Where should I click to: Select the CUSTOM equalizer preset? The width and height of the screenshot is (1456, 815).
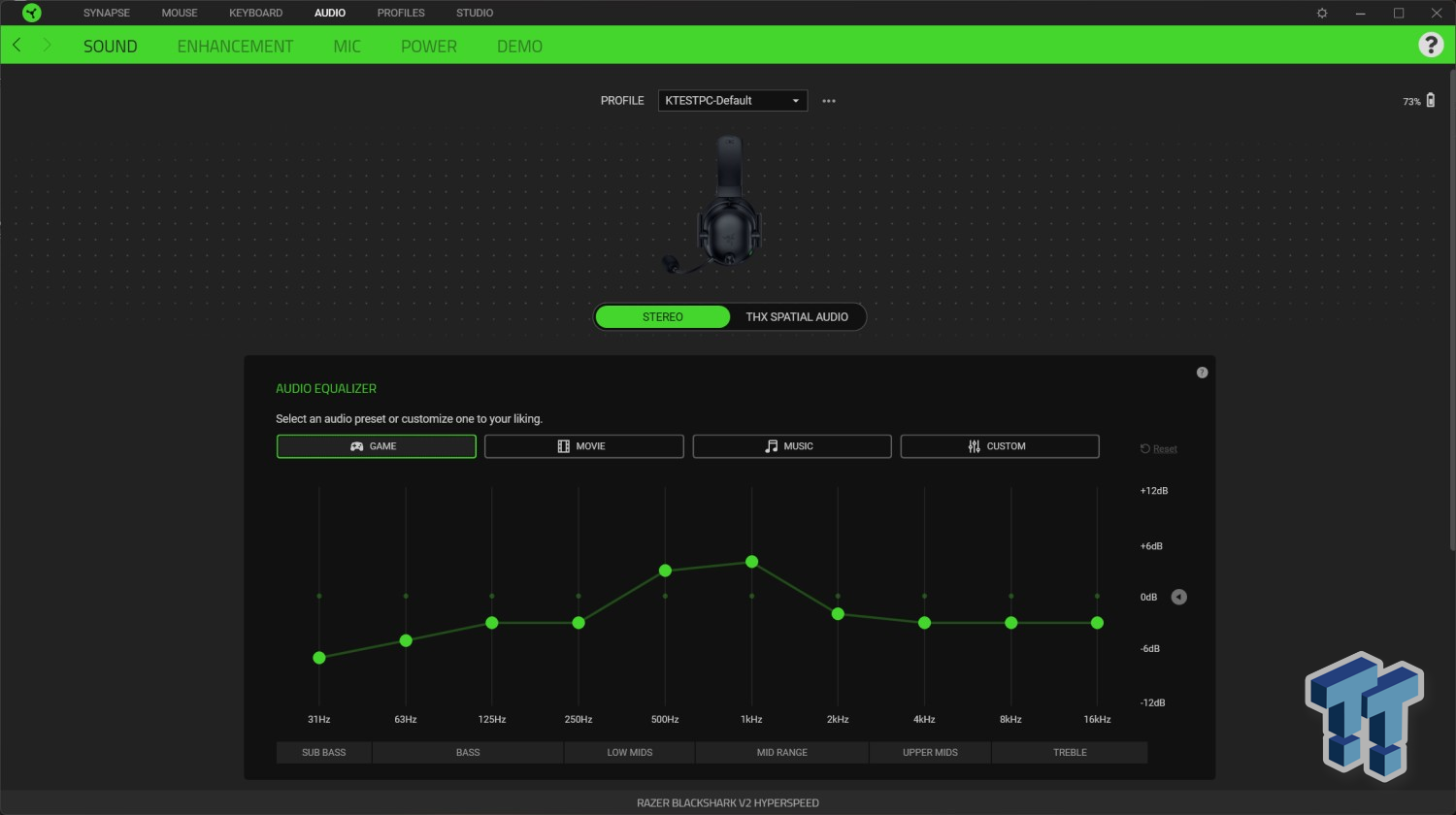1000,446
